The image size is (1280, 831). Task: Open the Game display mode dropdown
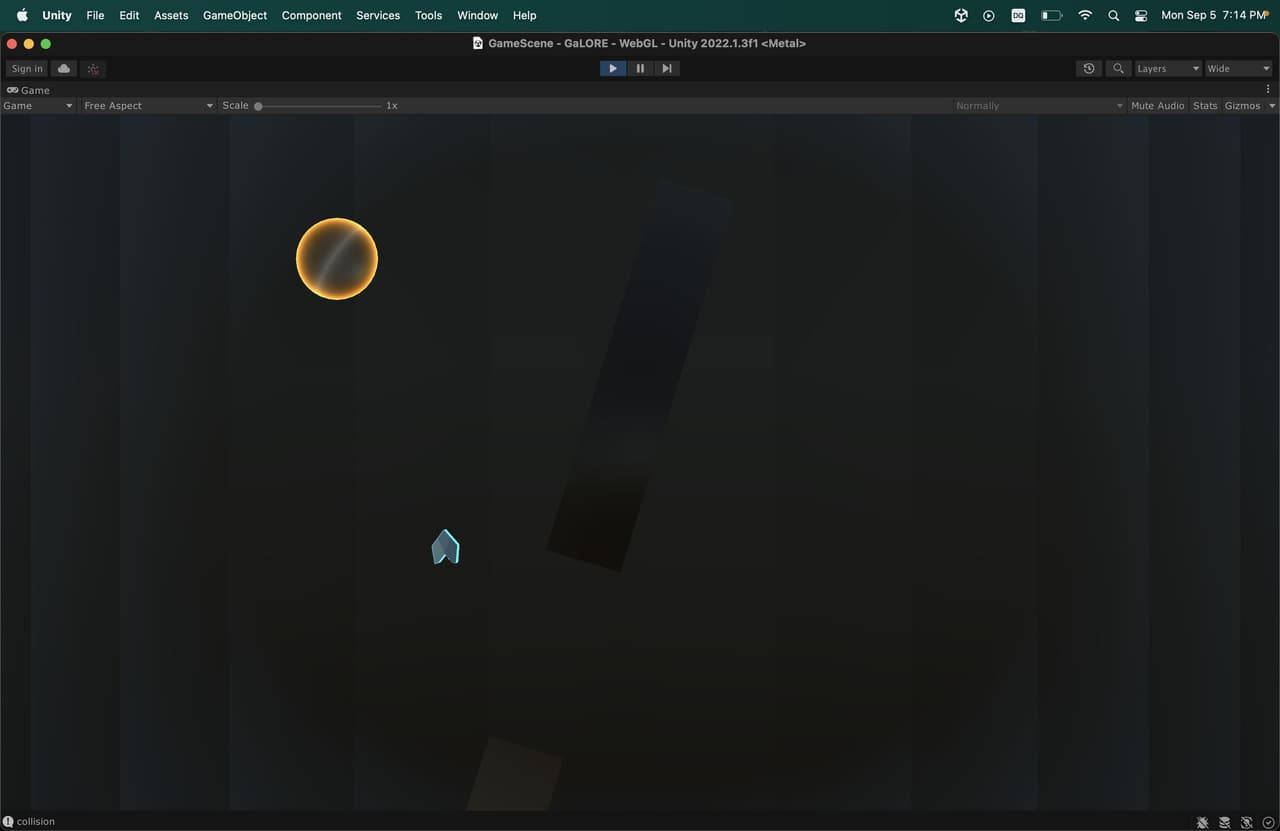coord(38,105)
